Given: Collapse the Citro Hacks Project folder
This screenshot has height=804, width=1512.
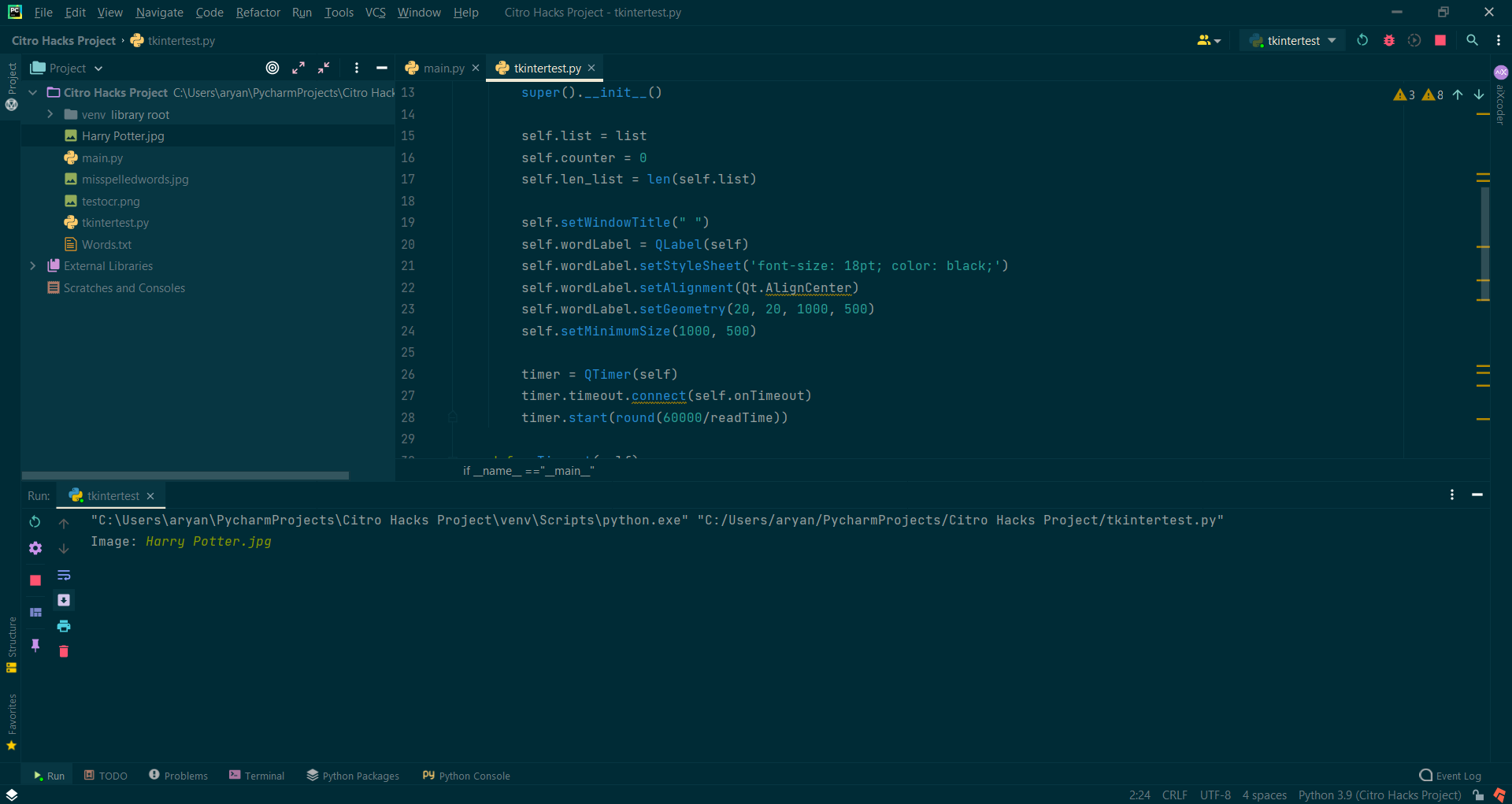Looking at the screenshot, I should (33, 92).
